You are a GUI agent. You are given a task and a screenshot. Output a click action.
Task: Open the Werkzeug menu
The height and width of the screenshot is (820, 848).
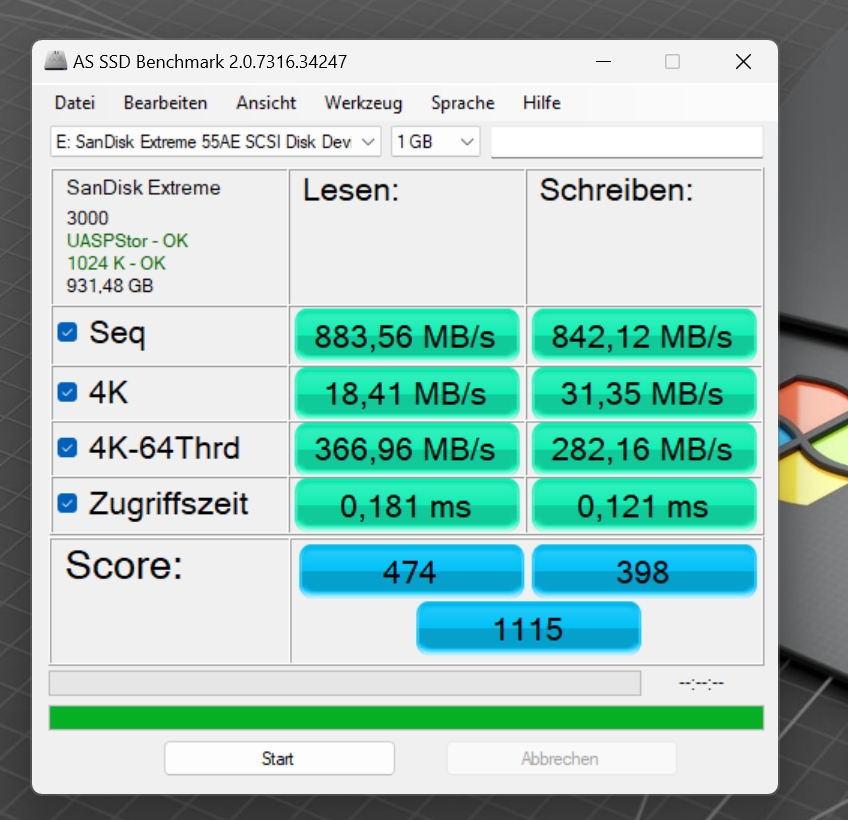[x=363, y=103]
